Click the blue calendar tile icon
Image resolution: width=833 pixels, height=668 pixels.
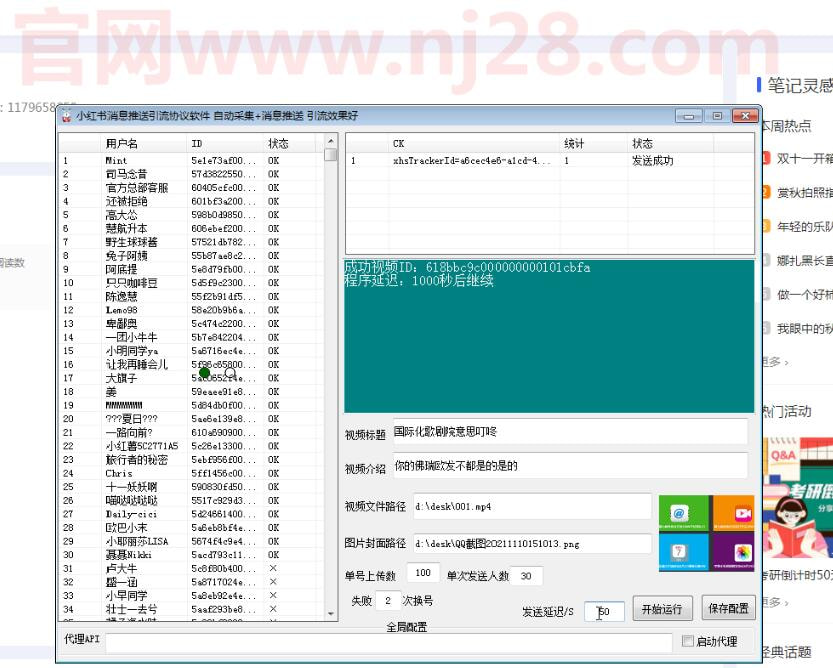[x=680, y=551]
